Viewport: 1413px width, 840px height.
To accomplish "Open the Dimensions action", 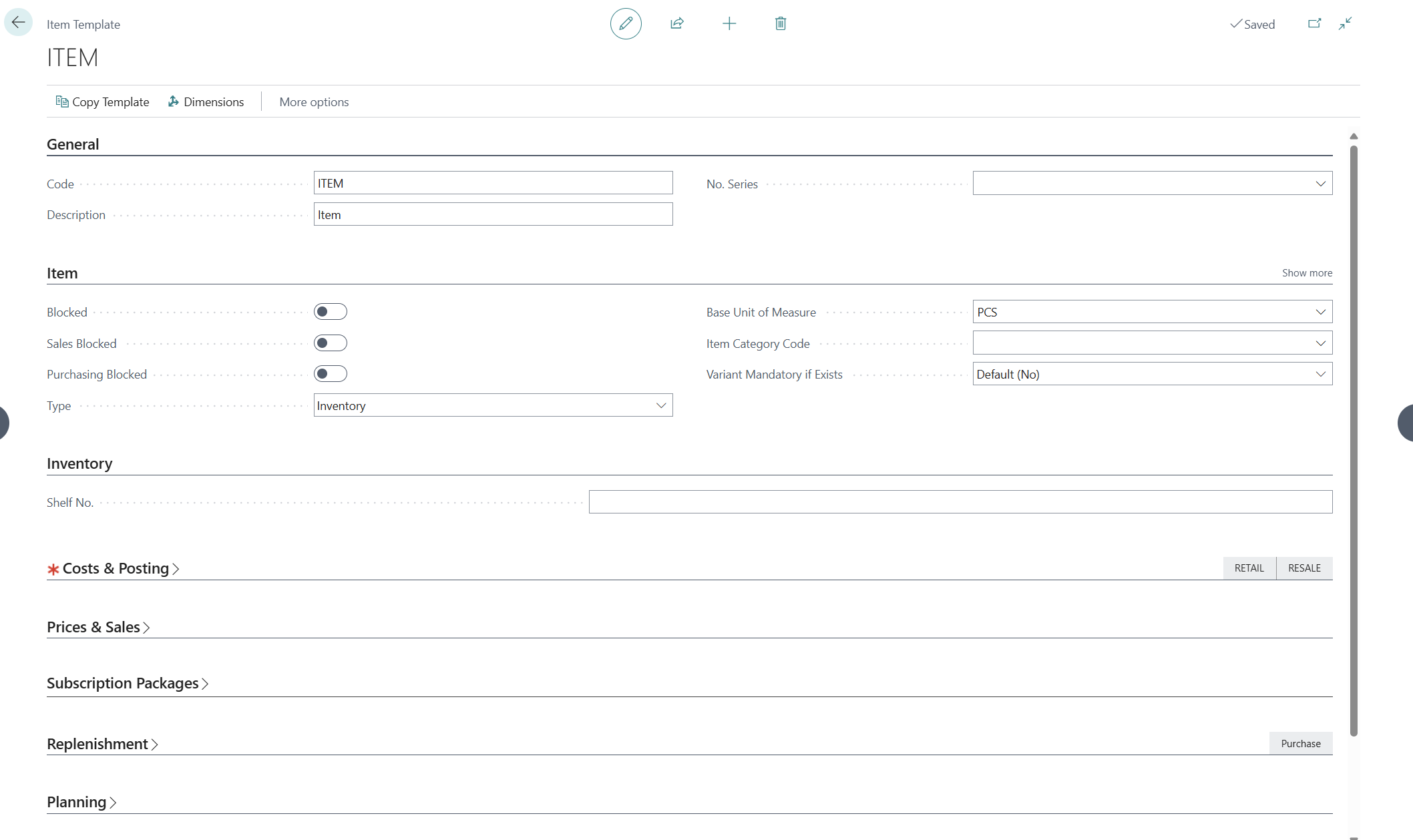I will 206,101.
